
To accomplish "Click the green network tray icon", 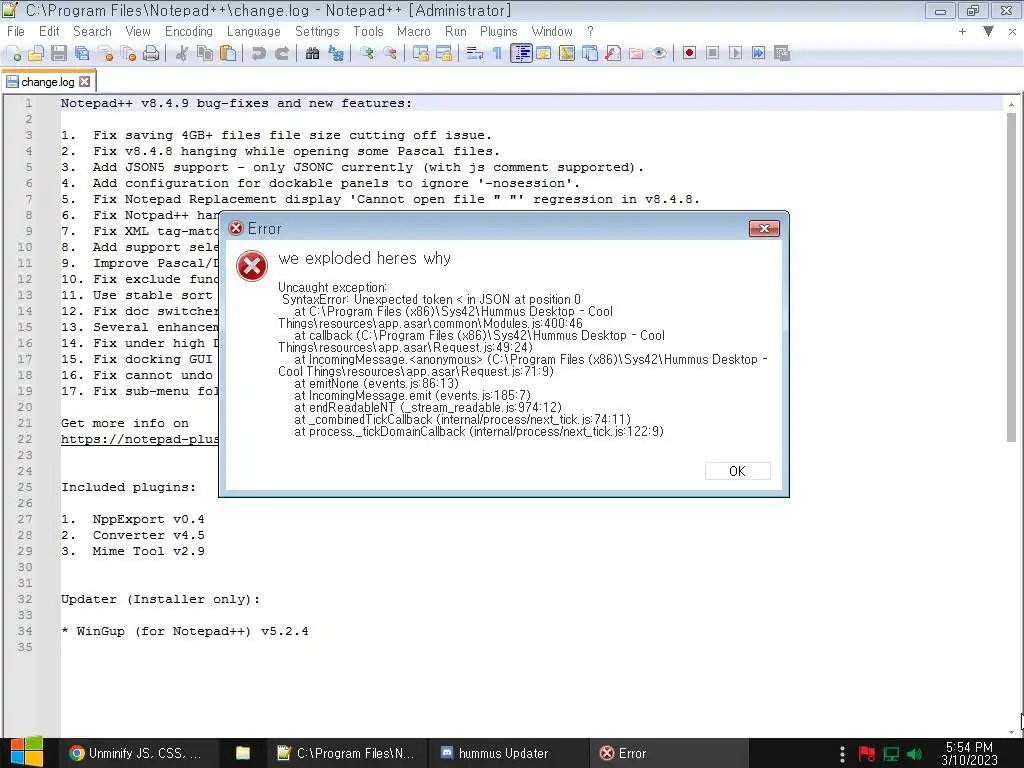I will (891, 754).
